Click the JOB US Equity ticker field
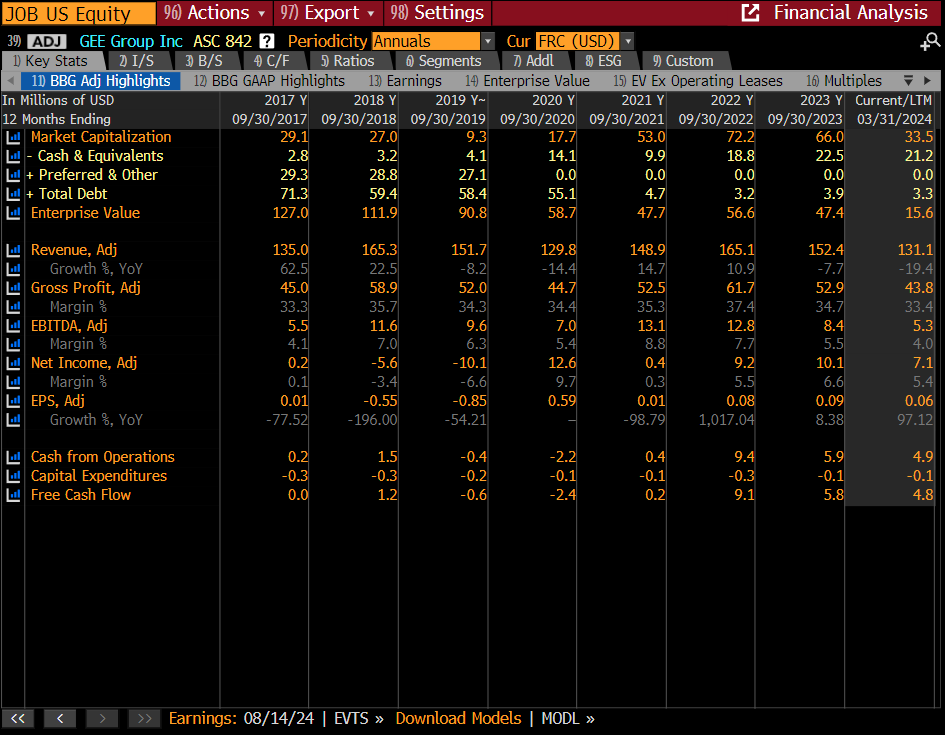 point(78,13)
